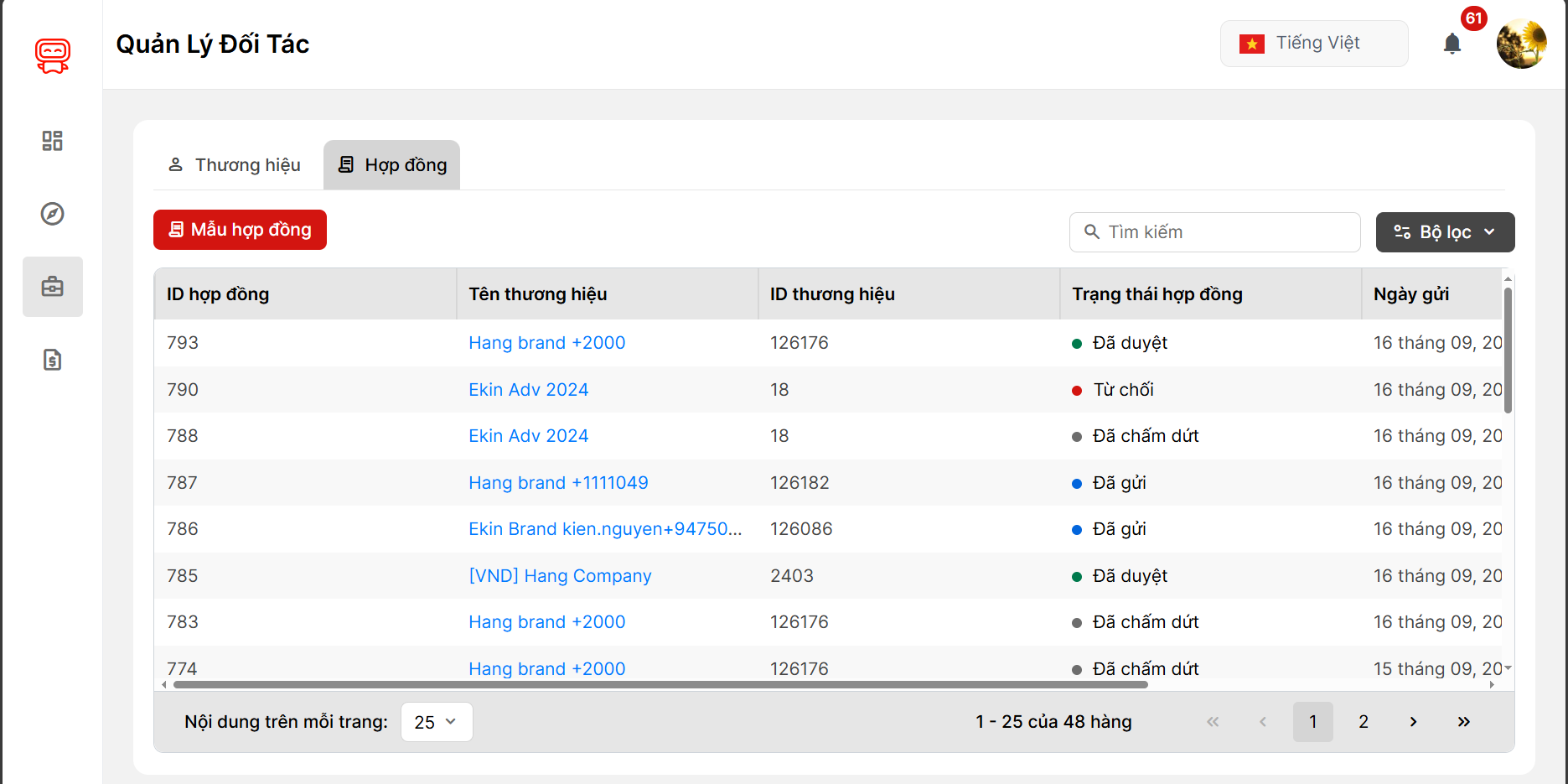Select the briefcase partner management icon
Image resolution: width=1568 pixels, height=784 pixels.
point(52,287)
